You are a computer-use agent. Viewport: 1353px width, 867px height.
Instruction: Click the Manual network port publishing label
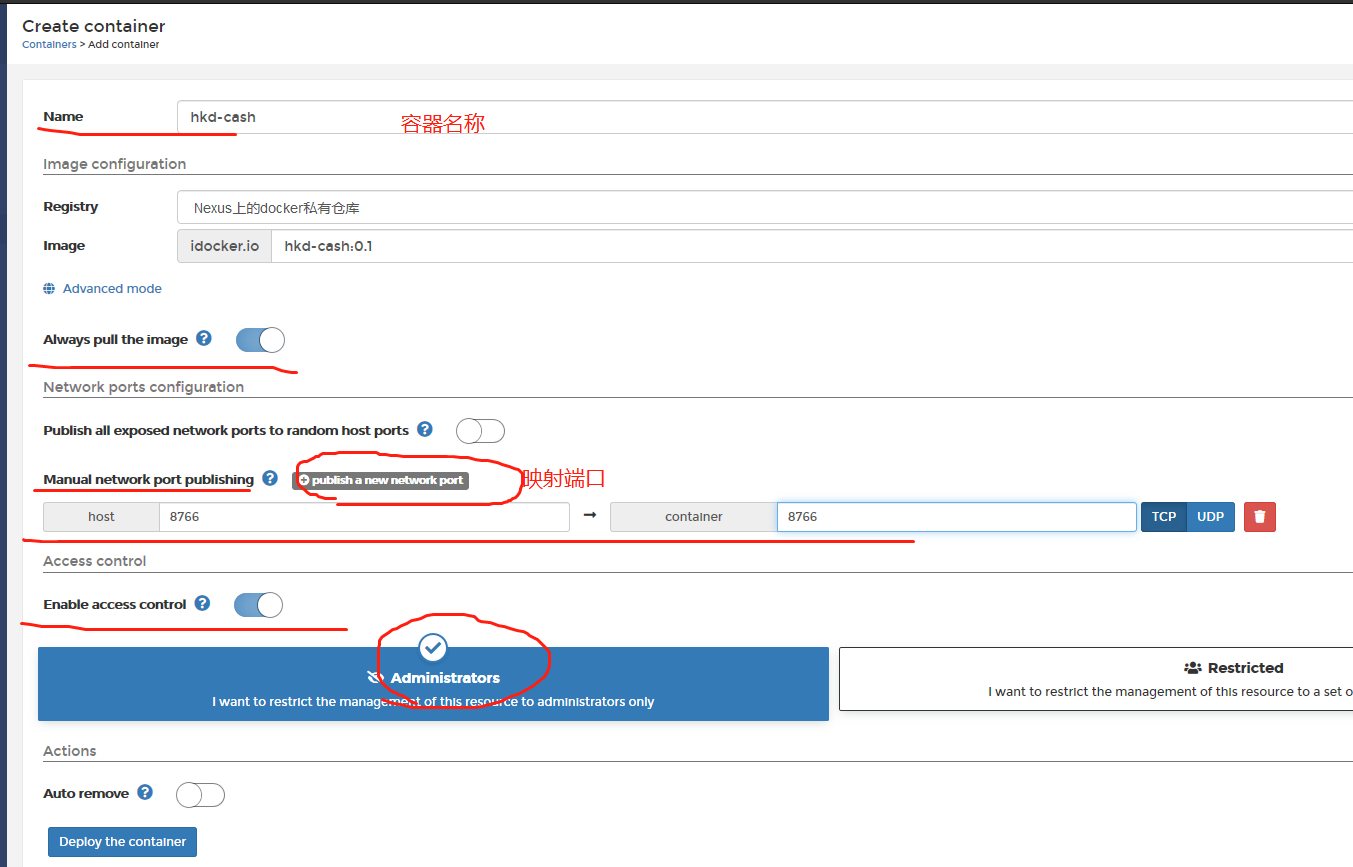click(148, 479)
